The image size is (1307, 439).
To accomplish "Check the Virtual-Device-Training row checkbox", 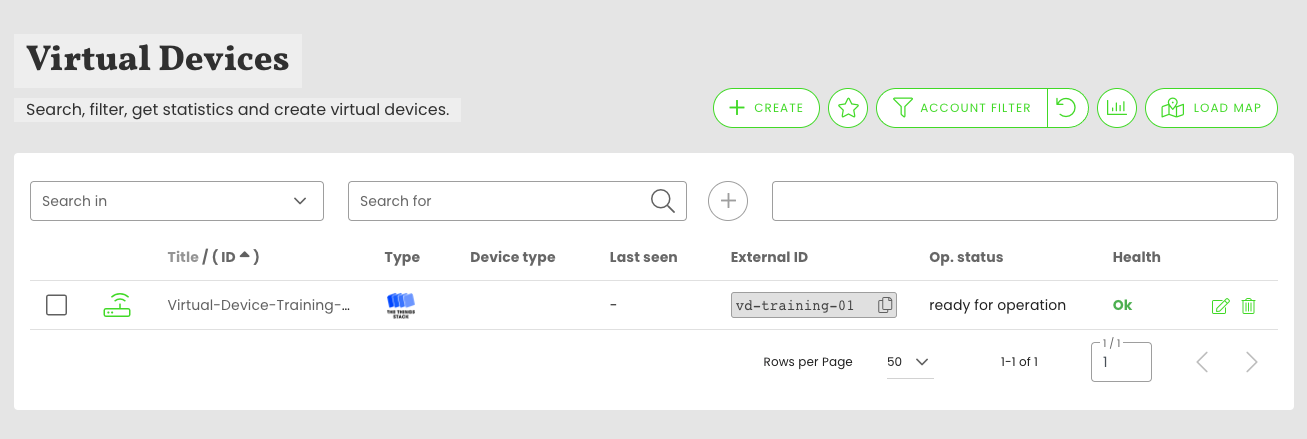I will [57, 306].
